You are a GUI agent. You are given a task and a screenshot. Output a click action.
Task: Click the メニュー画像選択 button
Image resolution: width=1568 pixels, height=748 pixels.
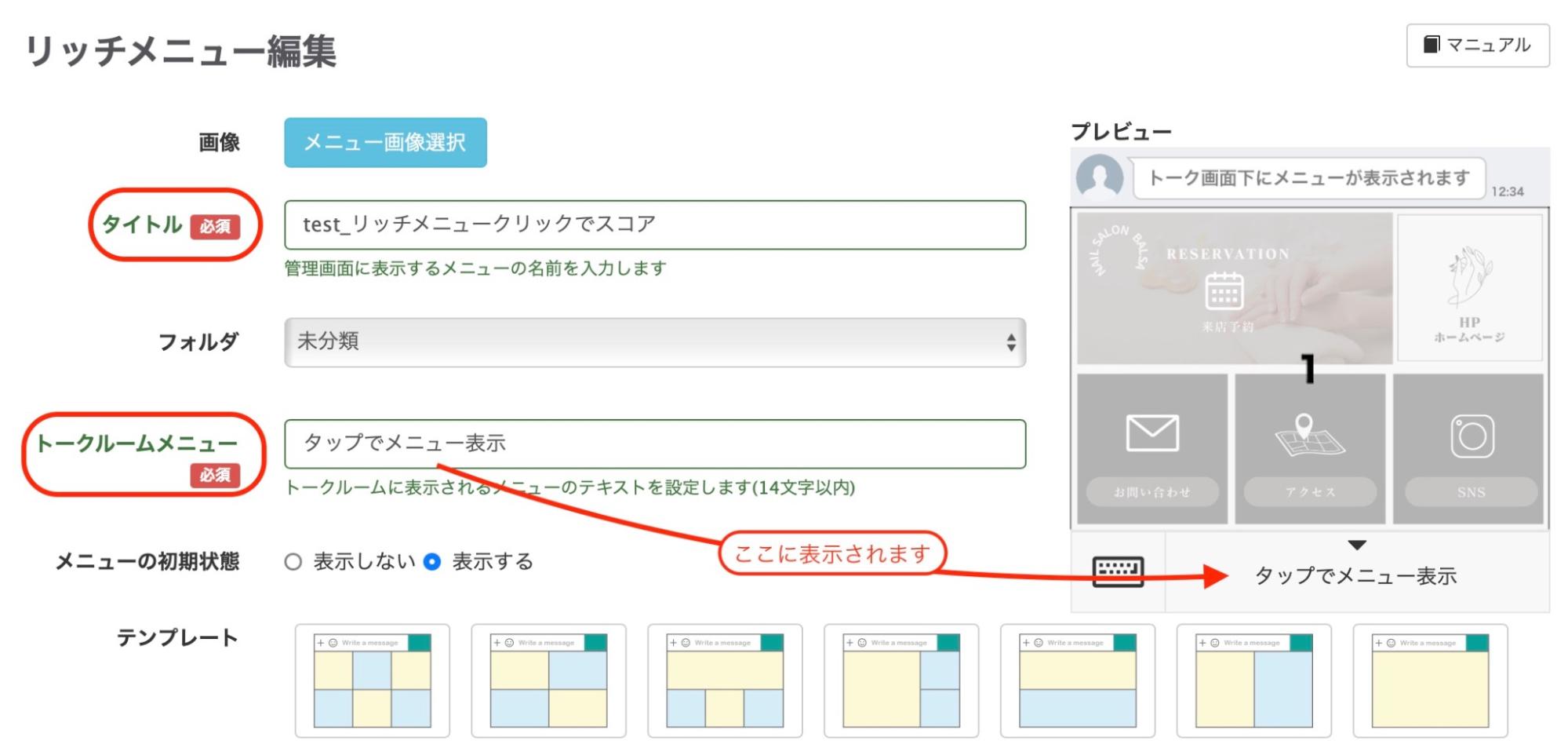tap(384, 142)
